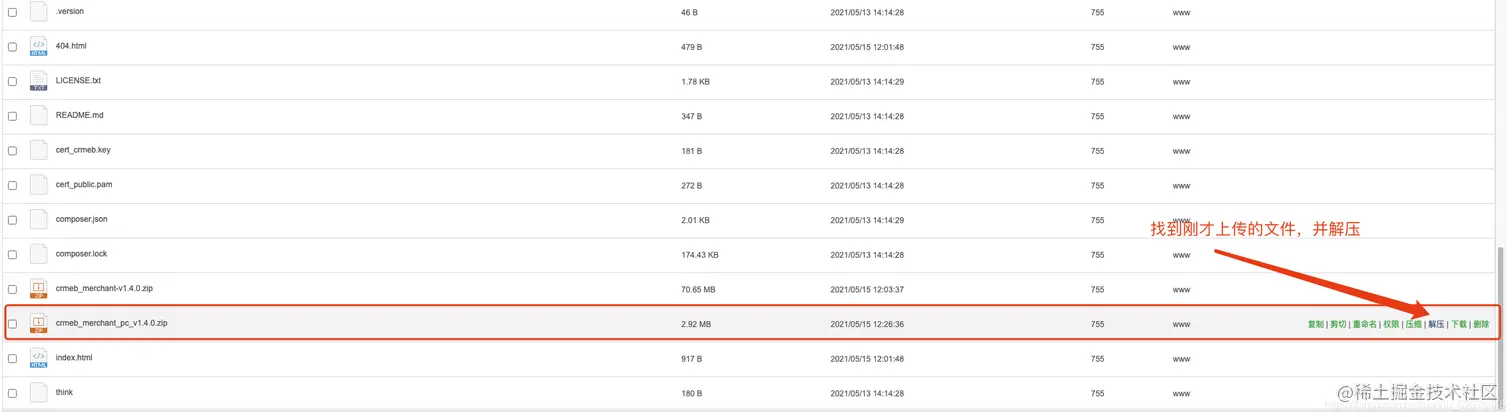
Task: Click the file name think
Action: (64, 392)
